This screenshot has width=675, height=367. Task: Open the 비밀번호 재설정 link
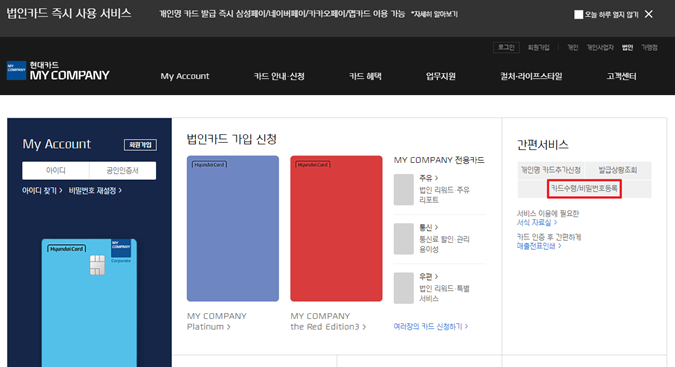95,190
